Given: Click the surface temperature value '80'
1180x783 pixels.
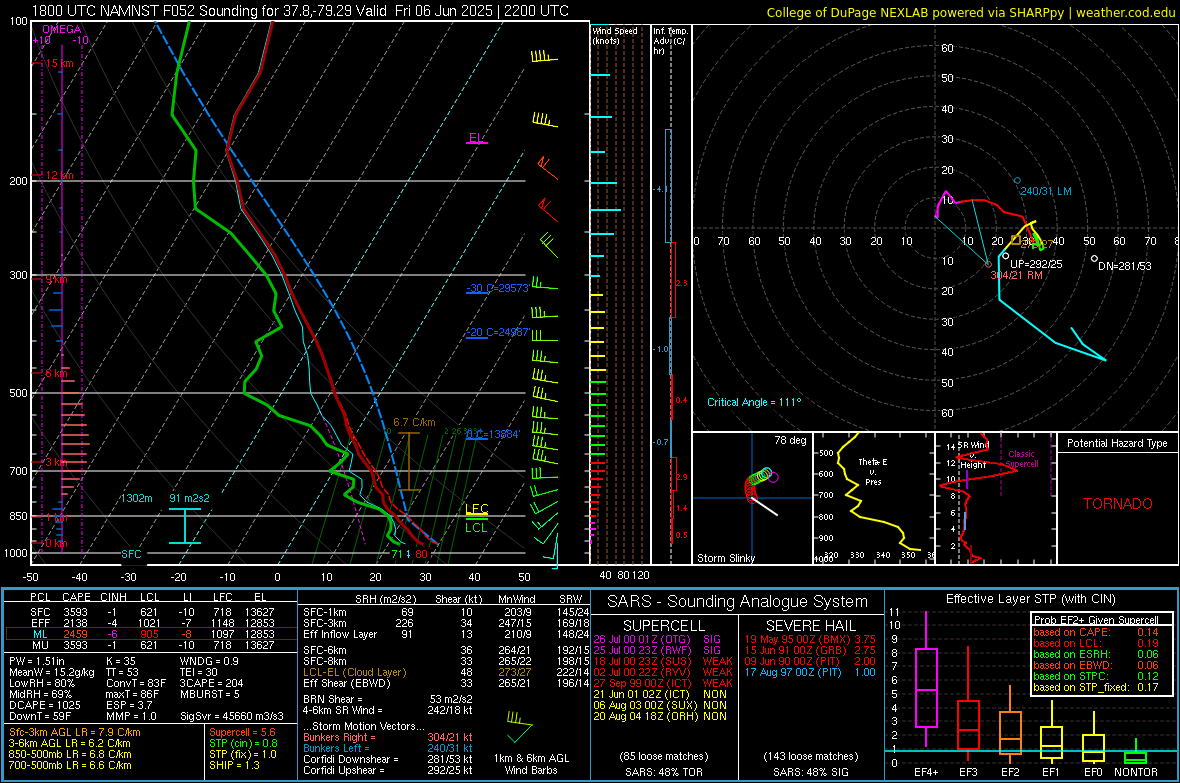Looking at the screenshot, I should click(x=421, y=554).
